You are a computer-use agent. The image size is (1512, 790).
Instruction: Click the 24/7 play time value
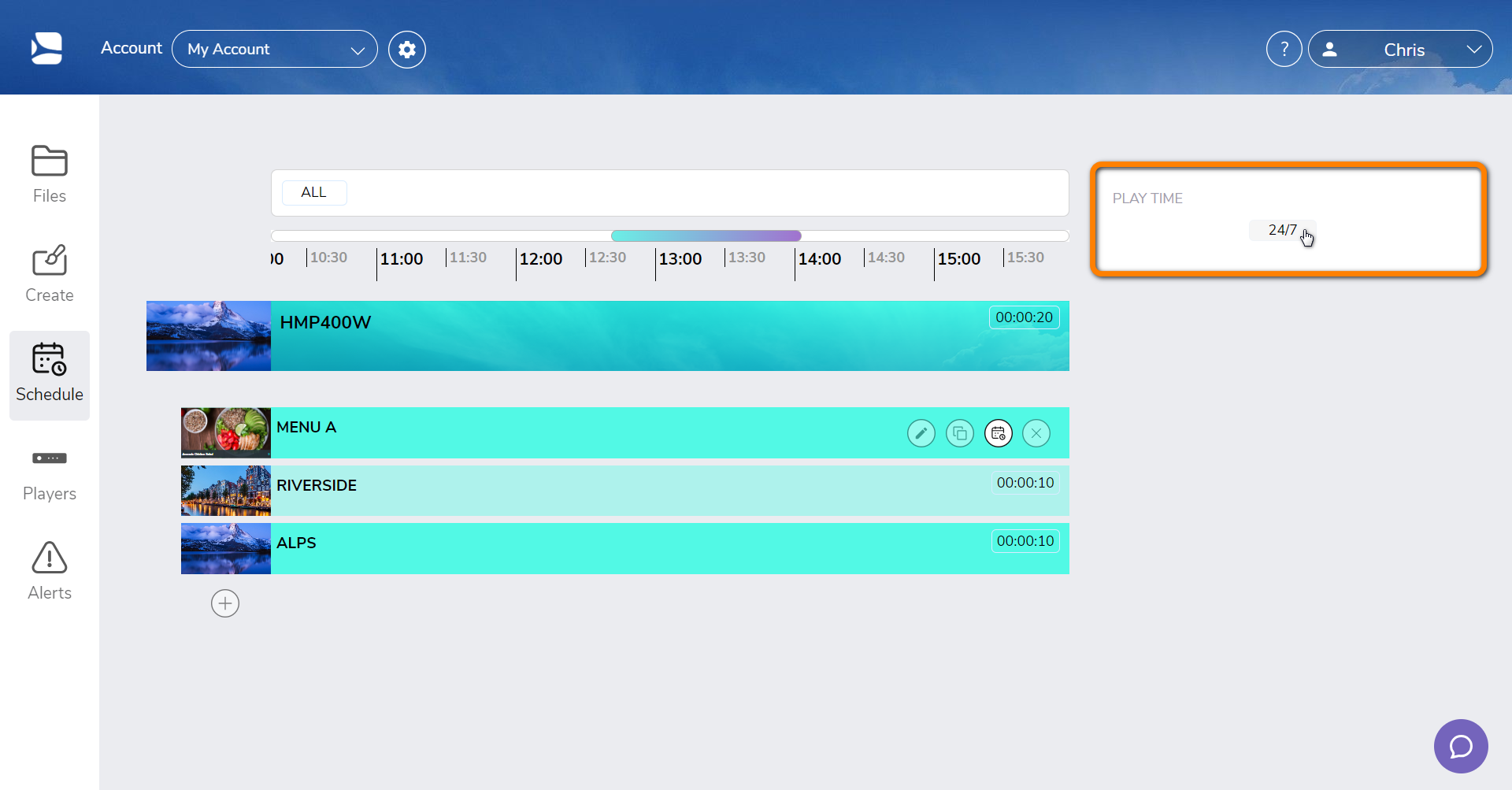click(x=1282, y=230)
